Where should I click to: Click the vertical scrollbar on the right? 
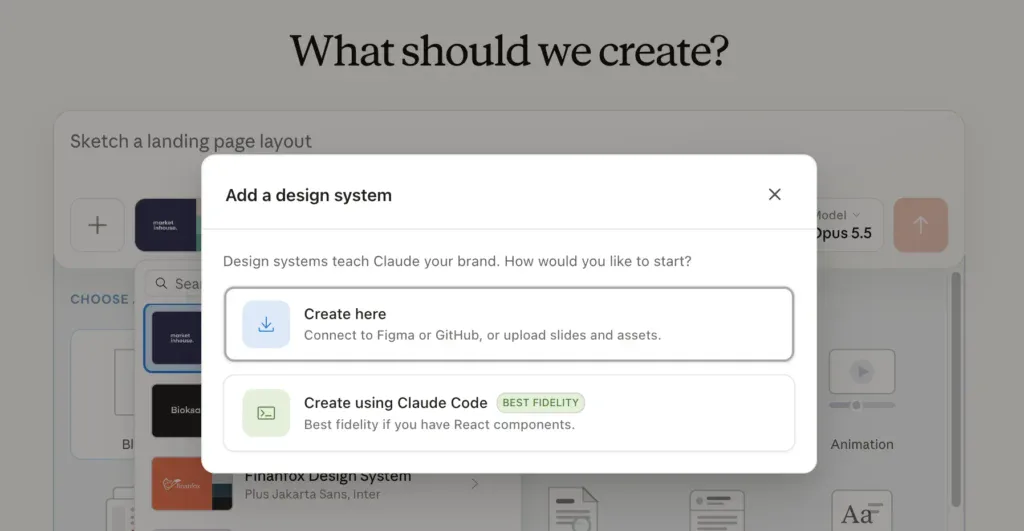coord(955,389)
